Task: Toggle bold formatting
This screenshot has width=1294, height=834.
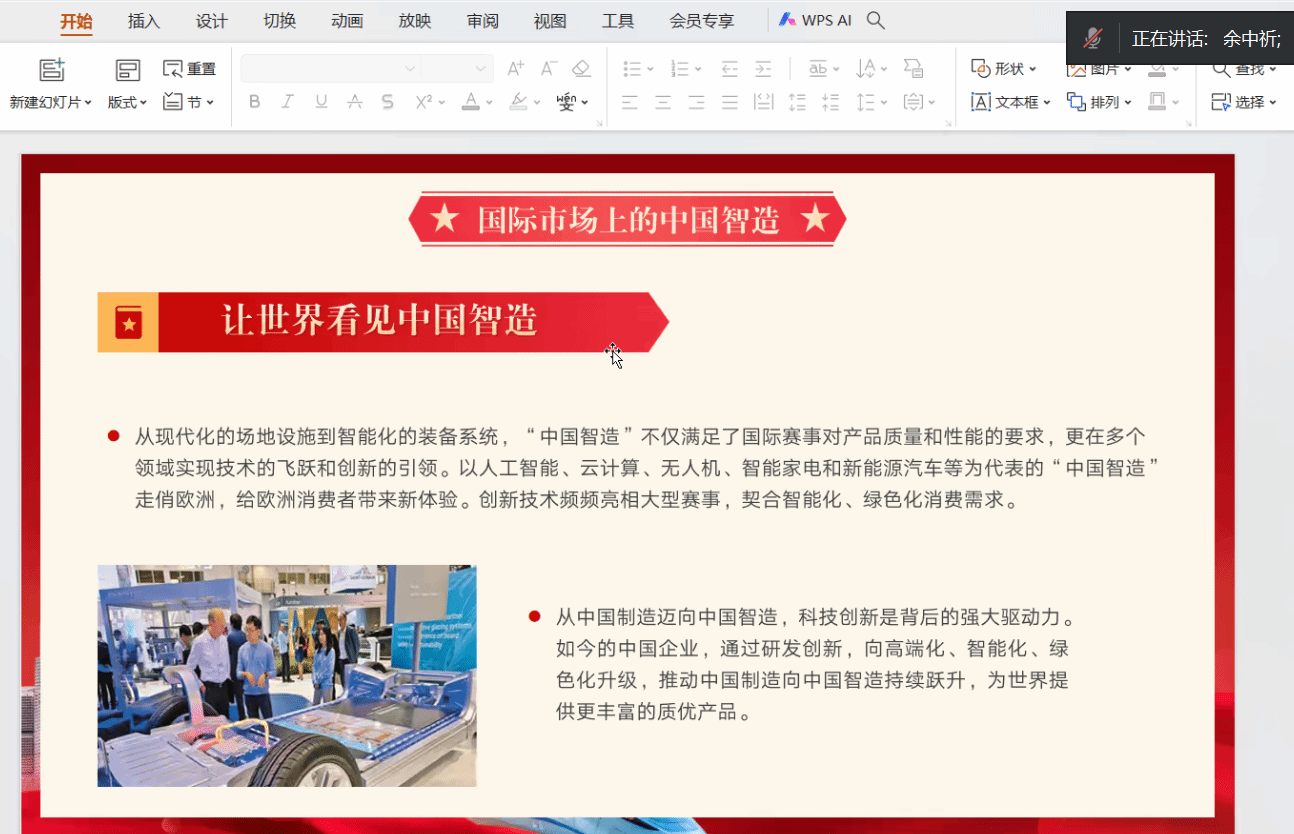Action: pos(254,102)
